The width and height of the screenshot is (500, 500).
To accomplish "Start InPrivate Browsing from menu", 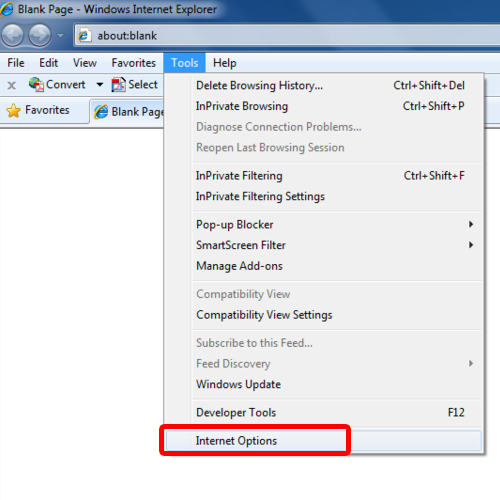I will click(x=323, y=106).
